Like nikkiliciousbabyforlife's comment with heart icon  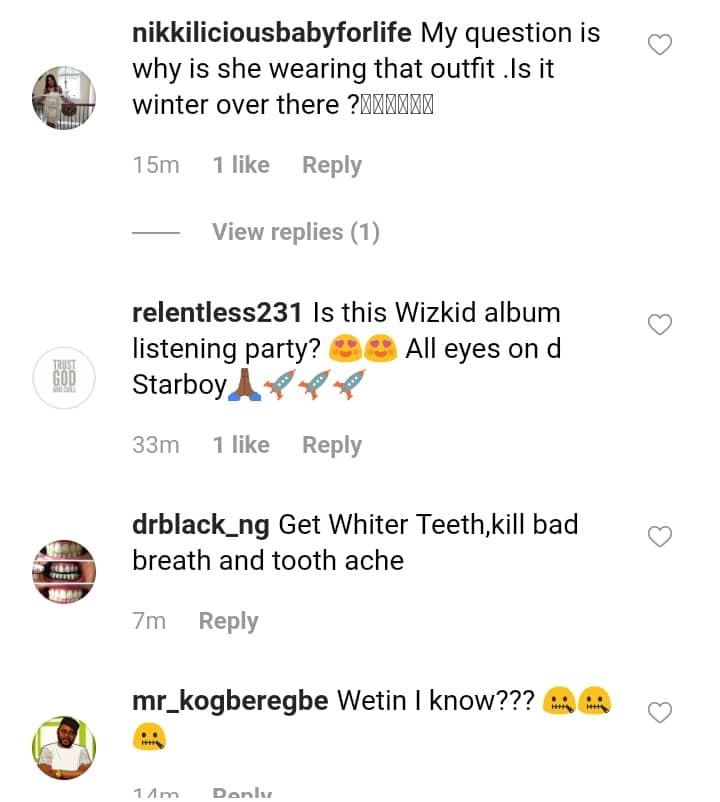pos(660,44)
